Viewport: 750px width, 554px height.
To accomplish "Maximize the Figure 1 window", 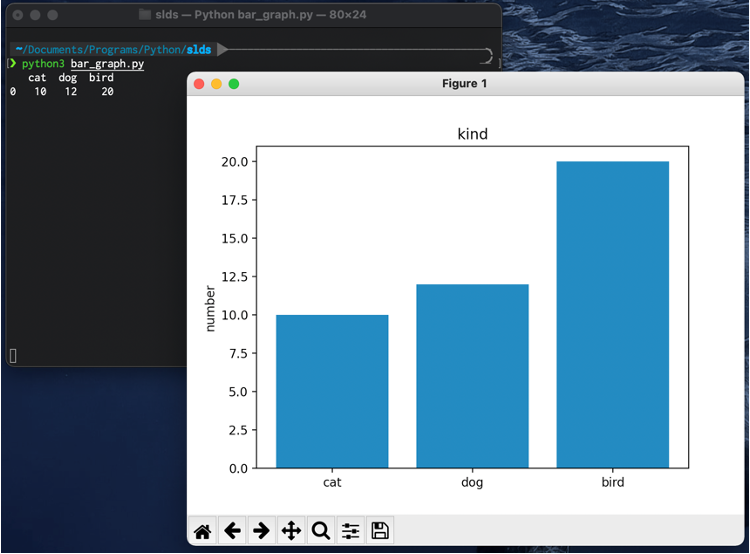I will [234, 84].
